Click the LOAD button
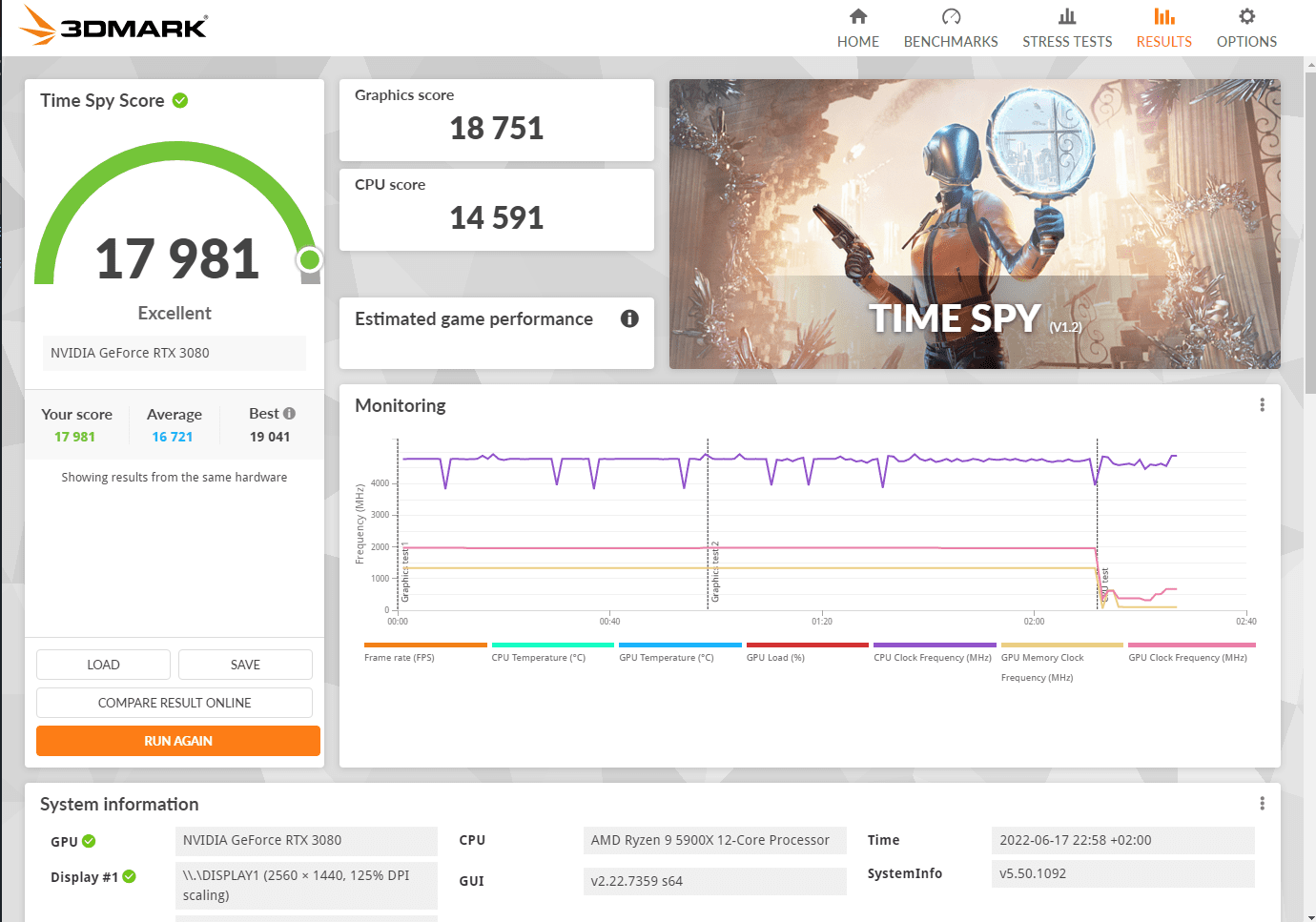The width and height of the screenshot is (1316, 922). (x=103, y=665)
